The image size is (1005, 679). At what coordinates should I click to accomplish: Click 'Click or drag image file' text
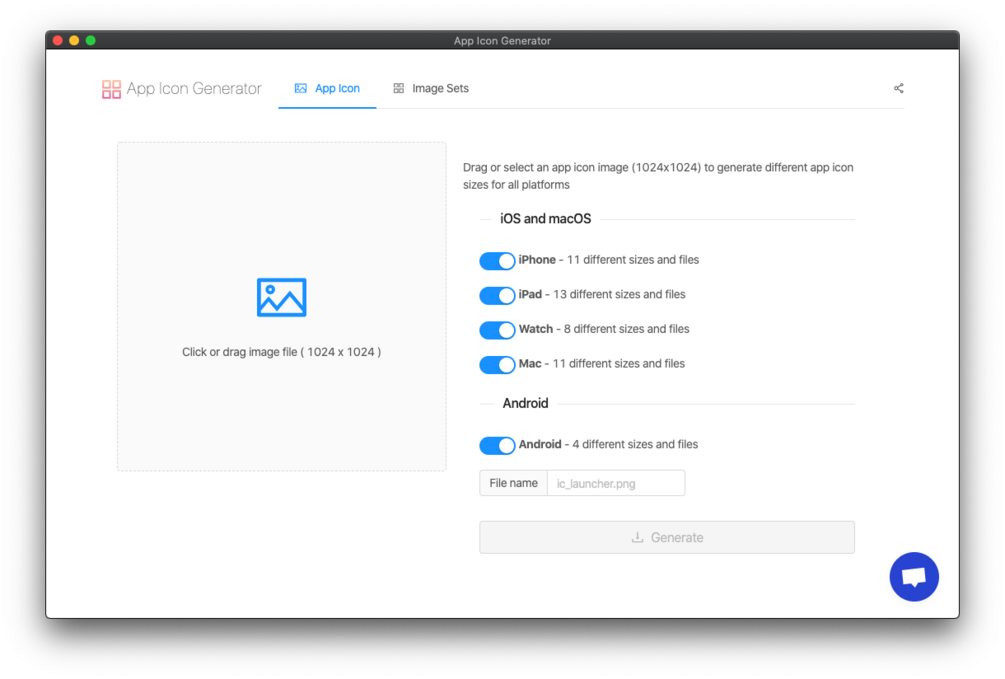(x=281, y=352)
